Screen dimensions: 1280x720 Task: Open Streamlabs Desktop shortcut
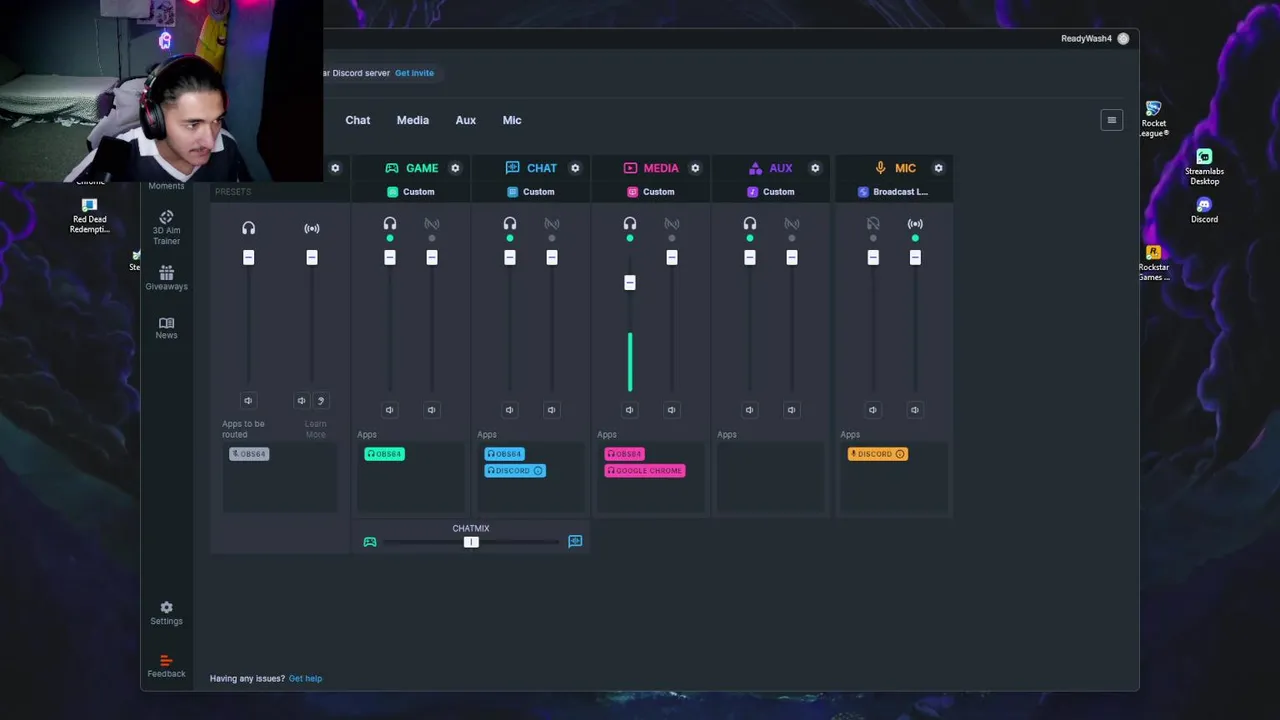click(1204, 167)
